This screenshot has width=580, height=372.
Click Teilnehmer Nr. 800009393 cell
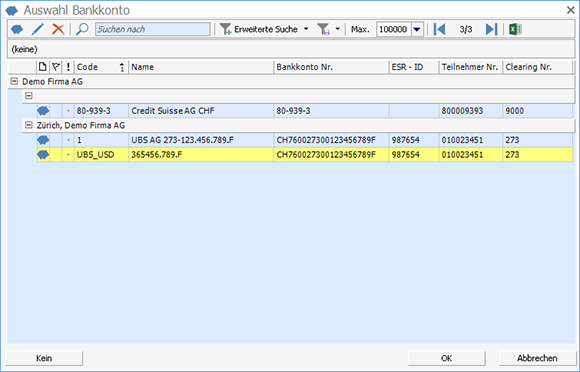(x=471, y=111)
